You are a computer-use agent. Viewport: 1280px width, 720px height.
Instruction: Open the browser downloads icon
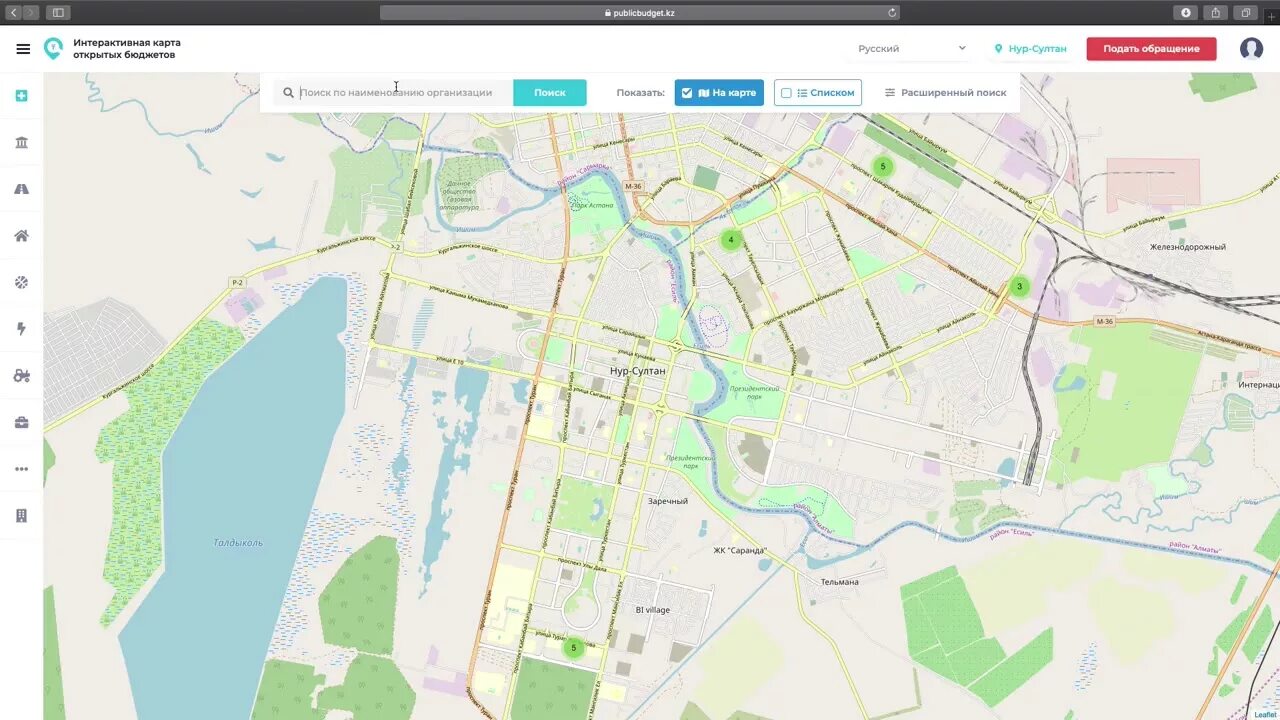[1186, 12]
